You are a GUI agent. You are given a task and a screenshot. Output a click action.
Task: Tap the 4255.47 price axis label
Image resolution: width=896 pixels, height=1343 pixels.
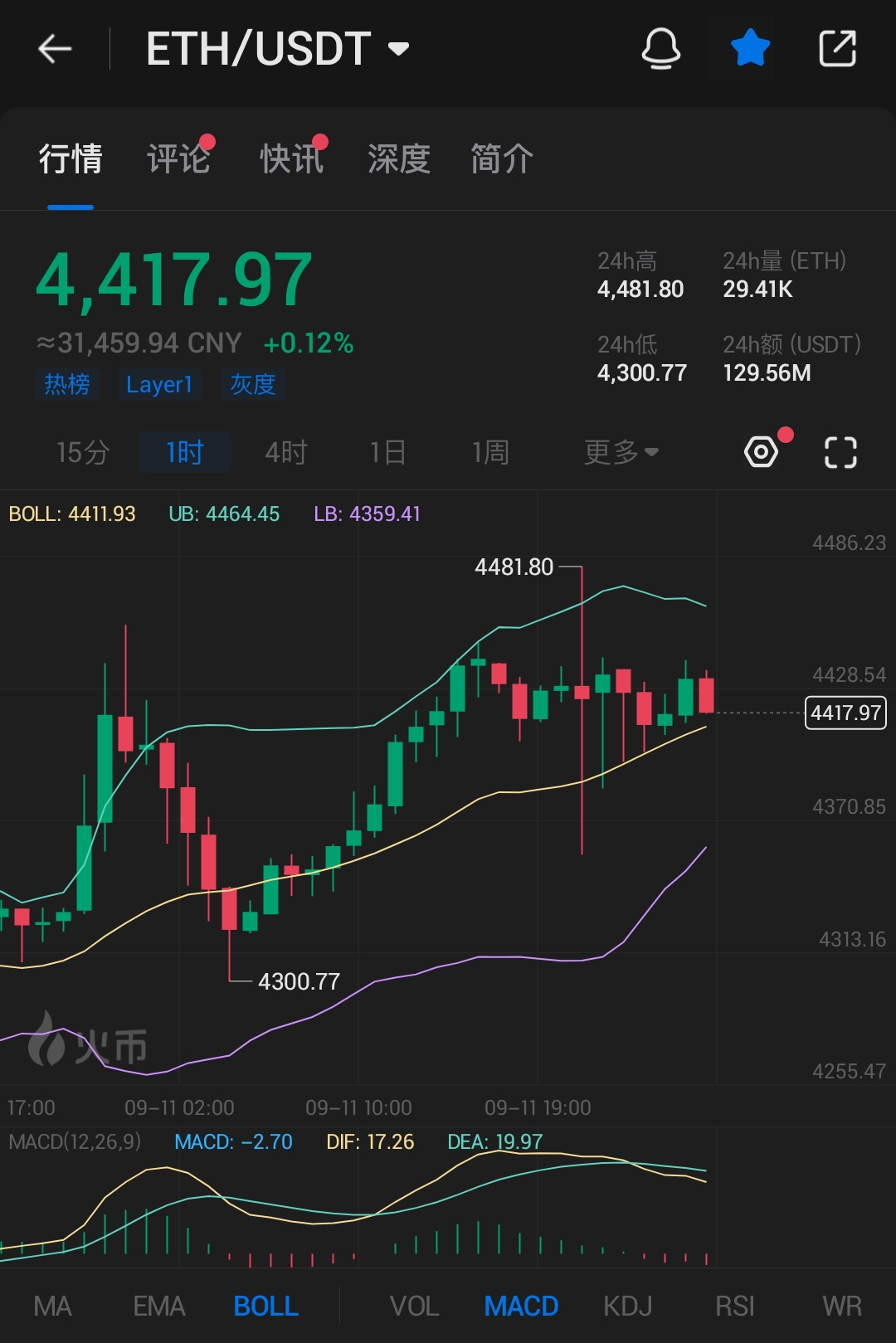pos(849,1072)
